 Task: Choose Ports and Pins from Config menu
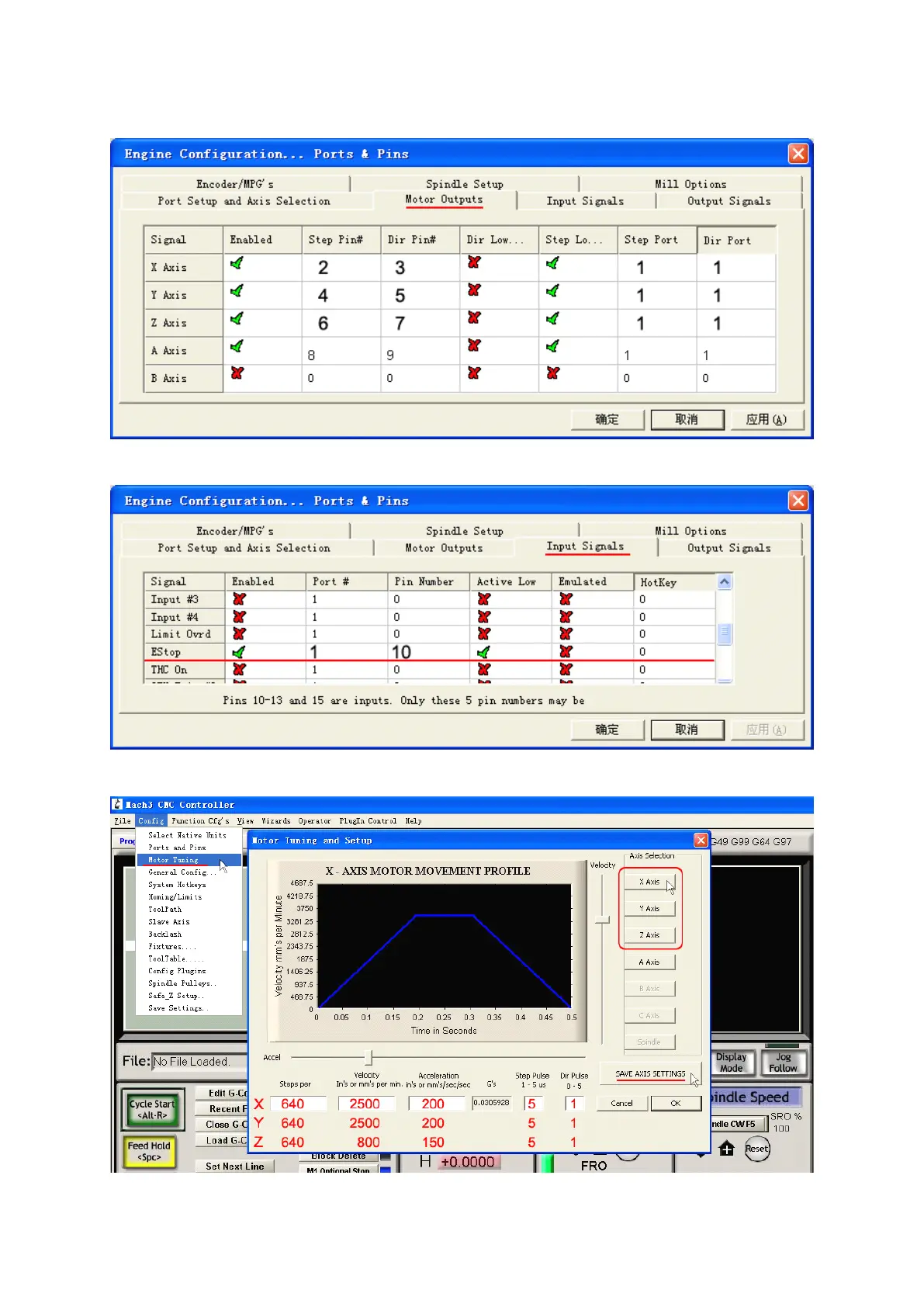point(189,848)
